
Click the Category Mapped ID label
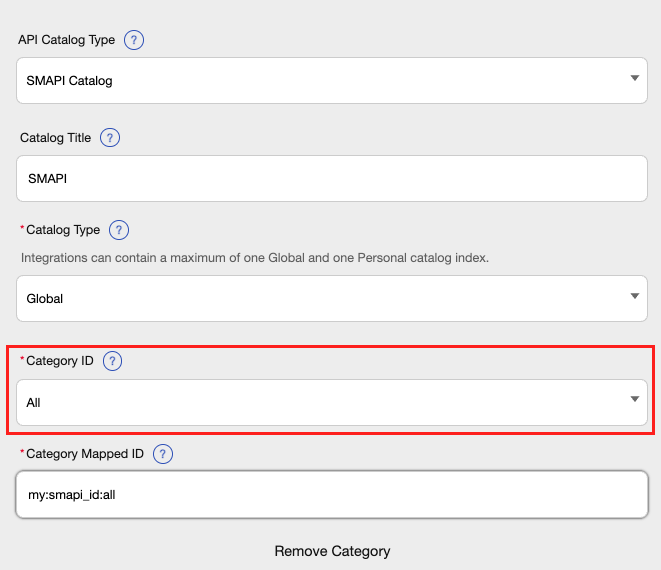click(x=85, y=454)
